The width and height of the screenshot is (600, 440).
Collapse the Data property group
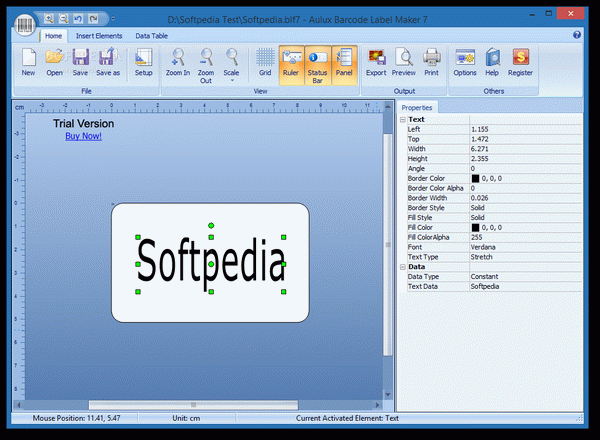pos(403,267)
